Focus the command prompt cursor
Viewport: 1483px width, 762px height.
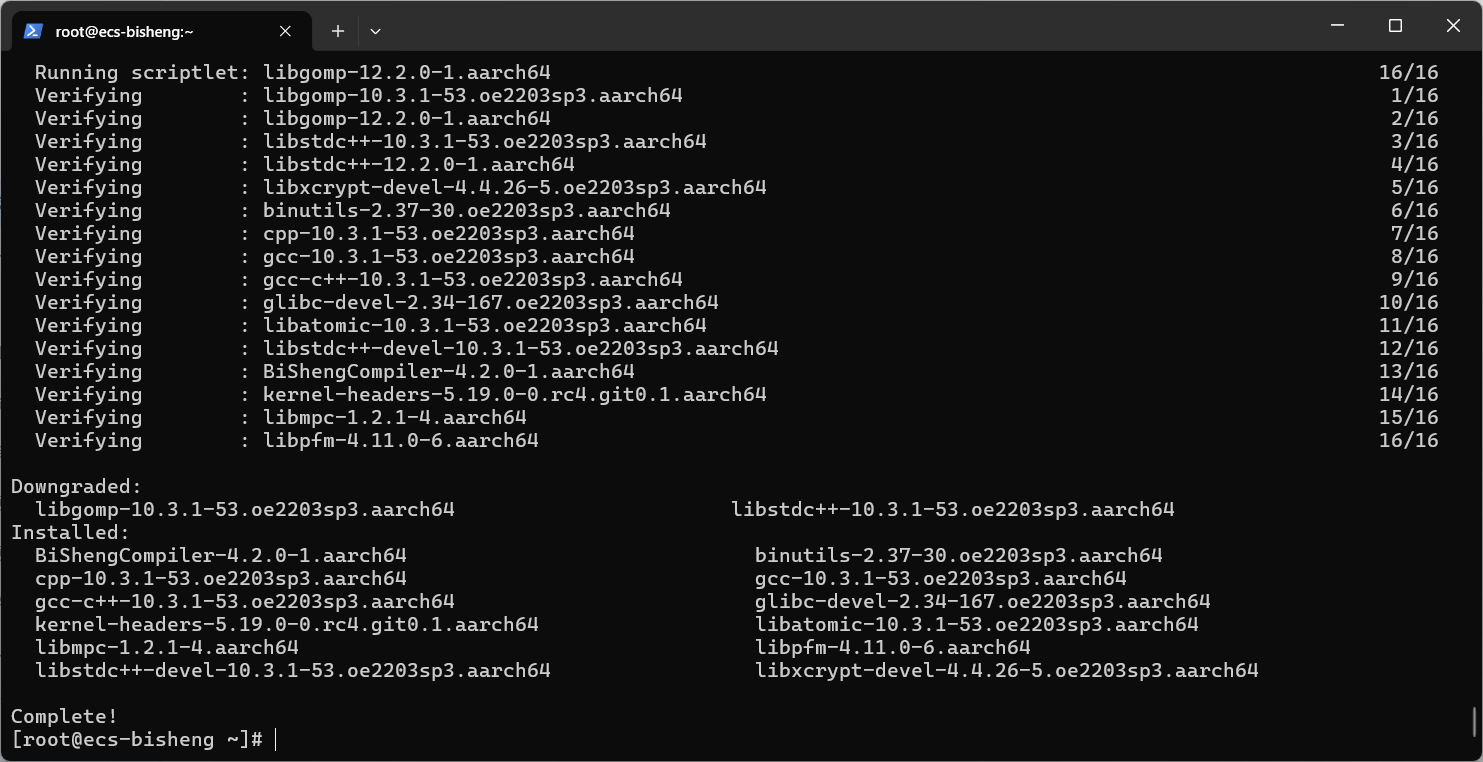(x=275, y=740)
